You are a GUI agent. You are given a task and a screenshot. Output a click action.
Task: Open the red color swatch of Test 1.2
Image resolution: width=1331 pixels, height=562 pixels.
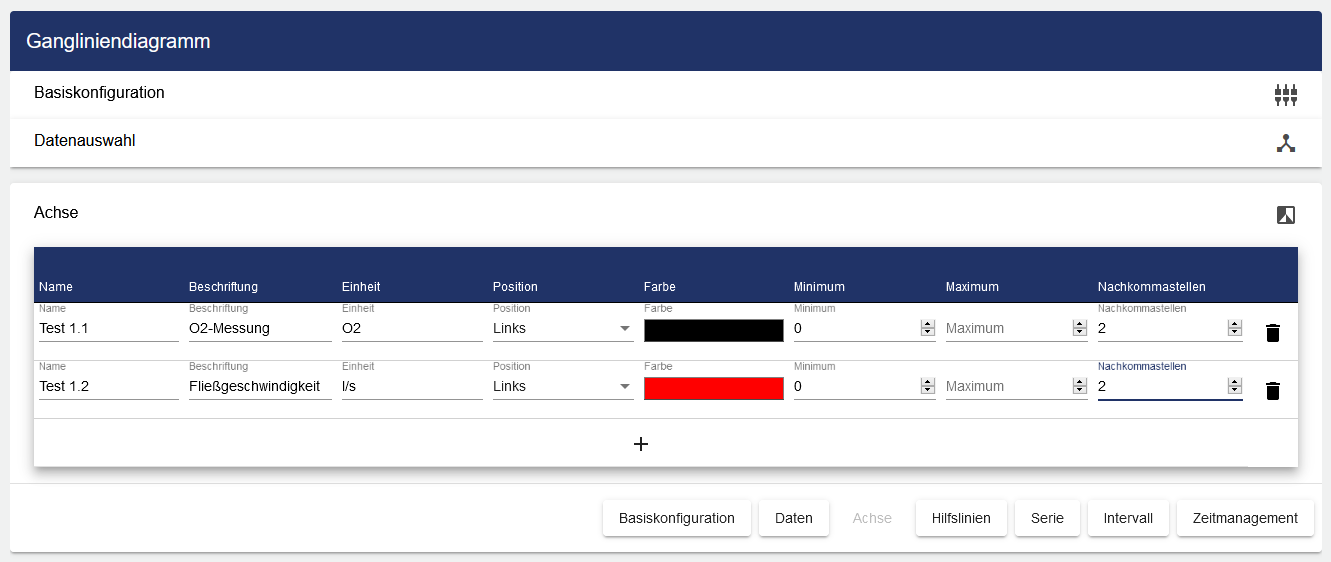pos(713,389)
